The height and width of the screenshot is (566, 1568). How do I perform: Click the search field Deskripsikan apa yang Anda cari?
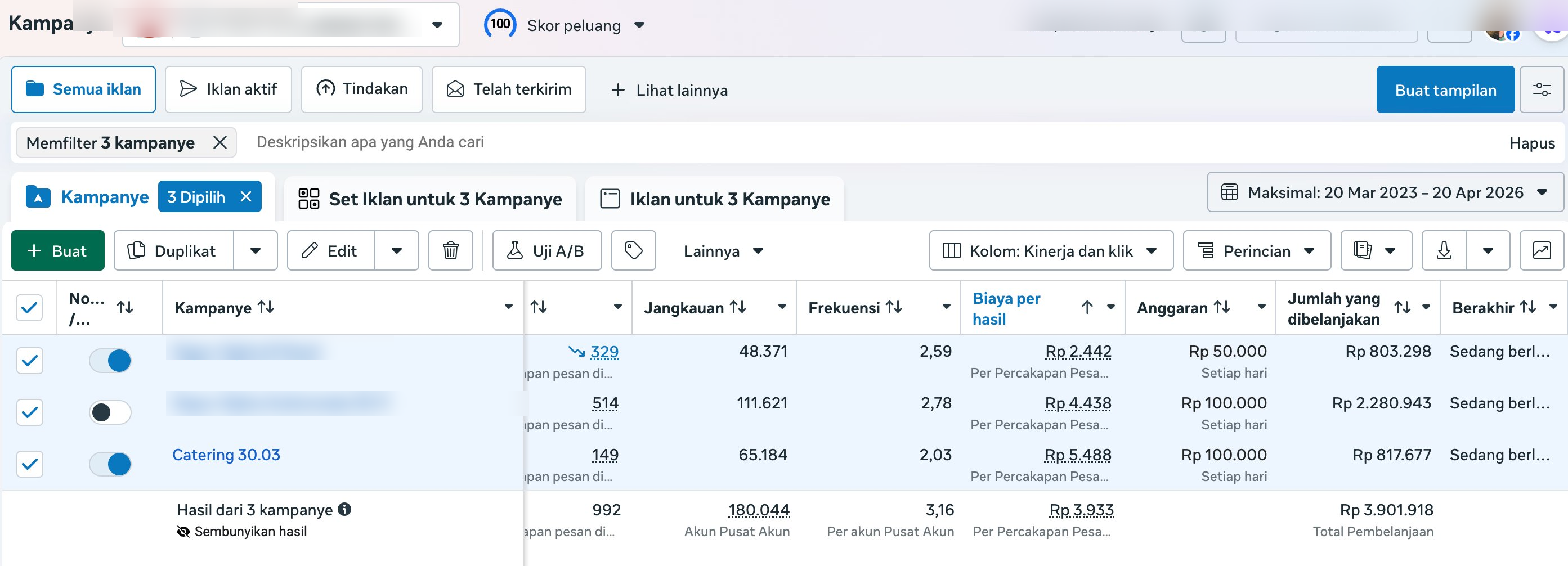coord(370,142)
